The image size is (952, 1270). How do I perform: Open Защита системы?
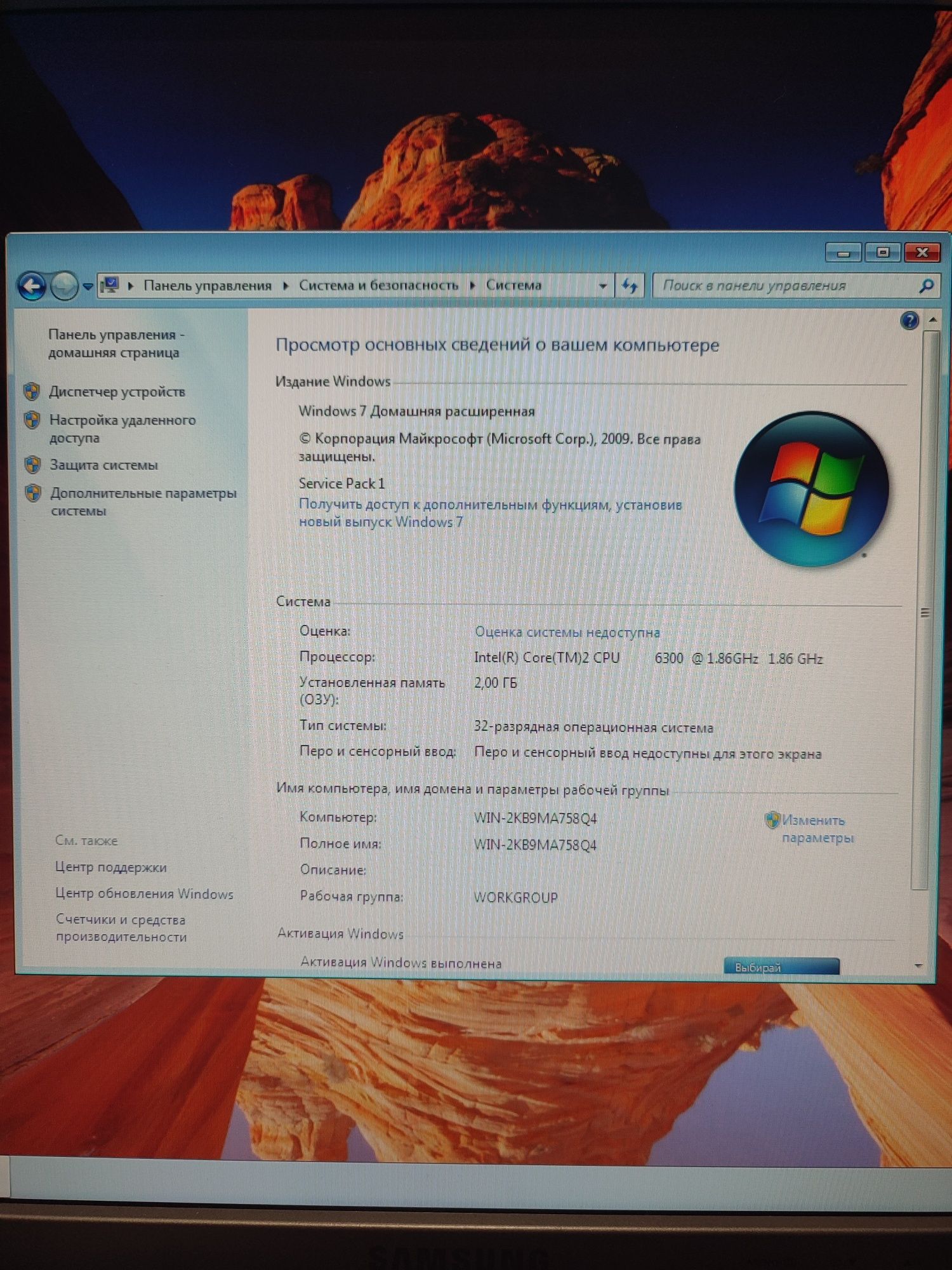(104, 465)
